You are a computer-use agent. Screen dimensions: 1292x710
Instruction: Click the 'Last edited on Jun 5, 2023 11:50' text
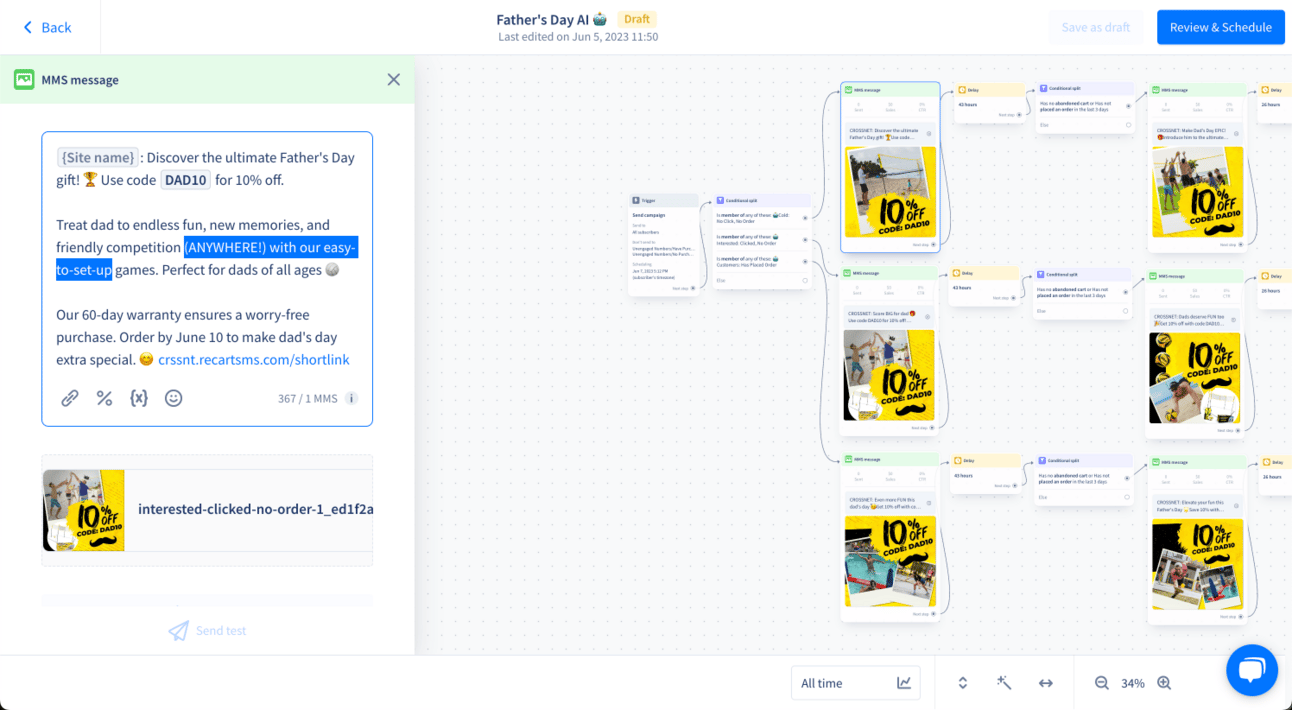(x=578, y=37)
